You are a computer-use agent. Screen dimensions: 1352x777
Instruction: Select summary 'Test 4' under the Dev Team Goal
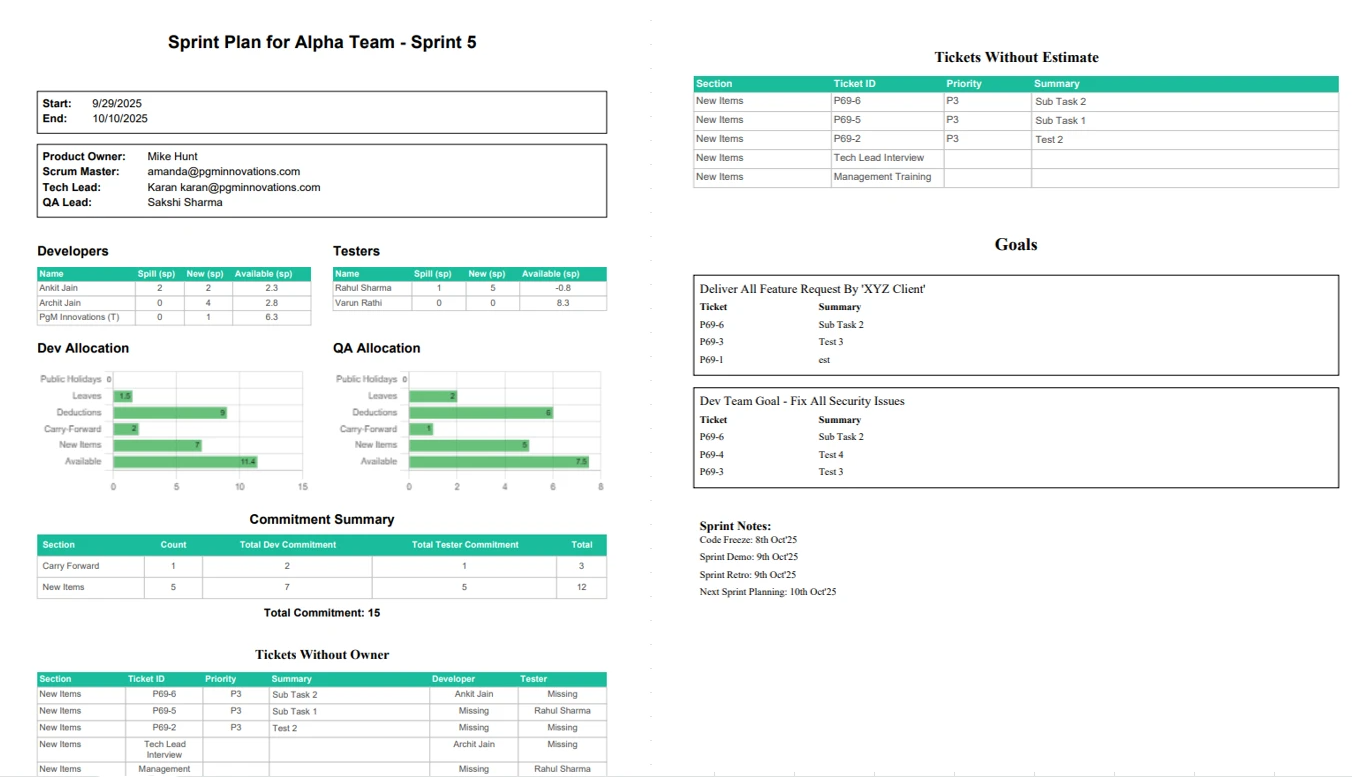[831, 455]
